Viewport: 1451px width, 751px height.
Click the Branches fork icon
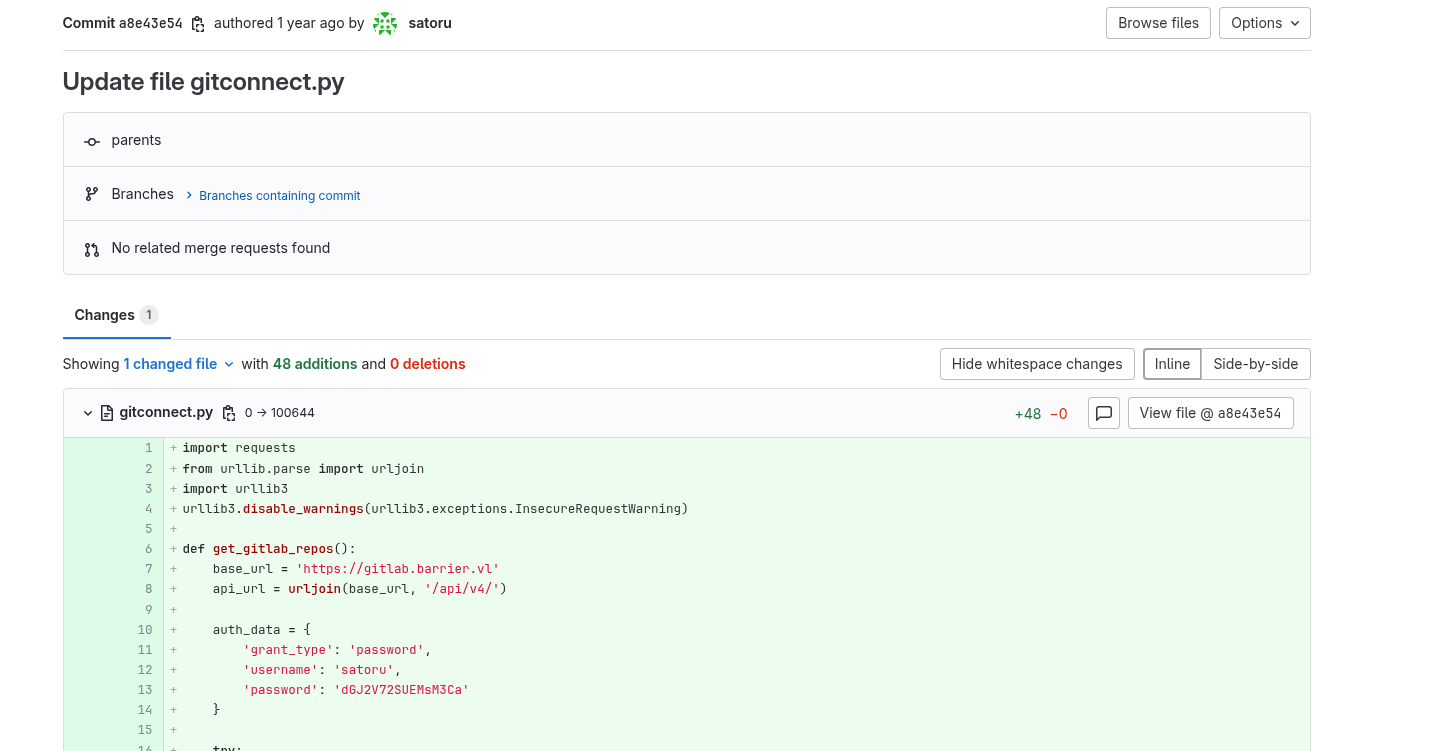(92, 195)
